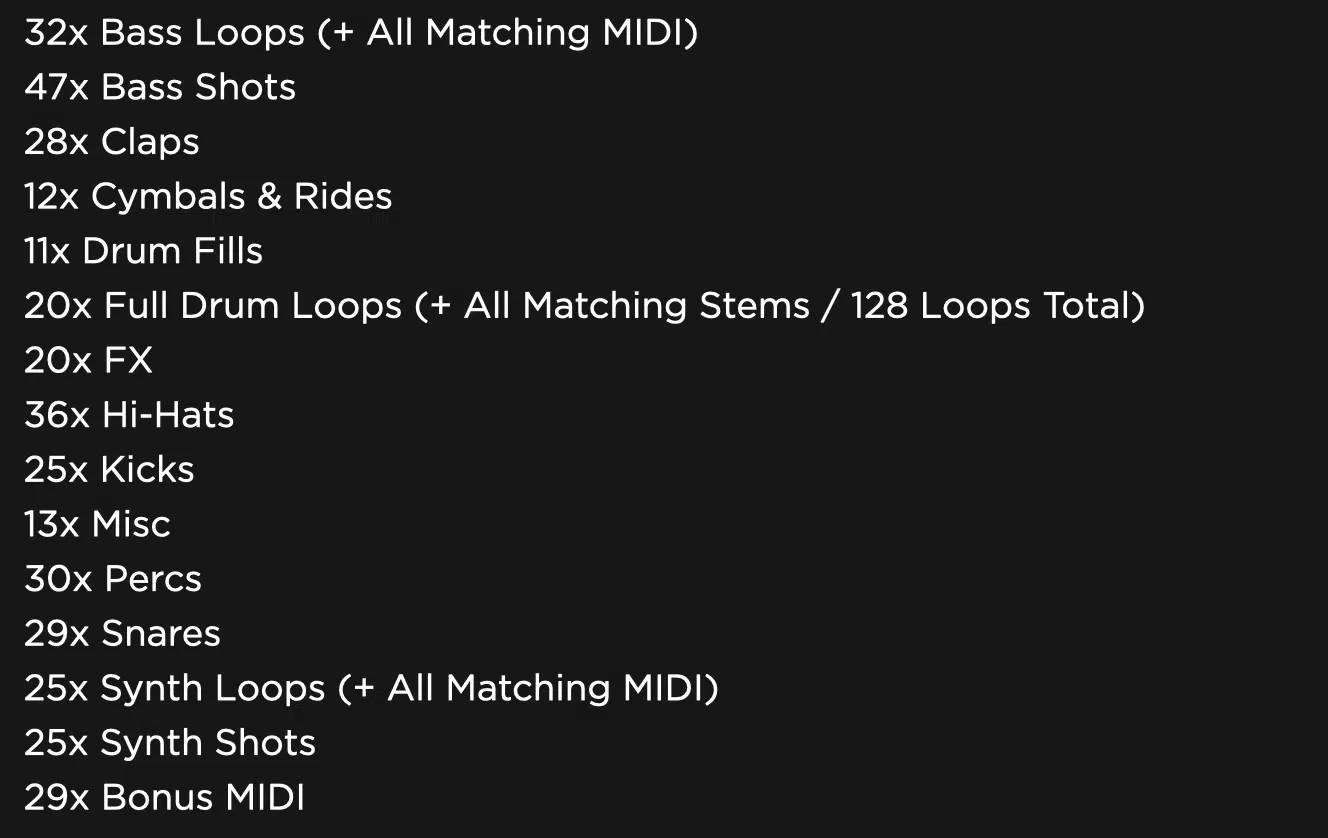This screenshot has width=1328, height=838.
Task: Select the 20x FX entry
Action: coord(88,360)
